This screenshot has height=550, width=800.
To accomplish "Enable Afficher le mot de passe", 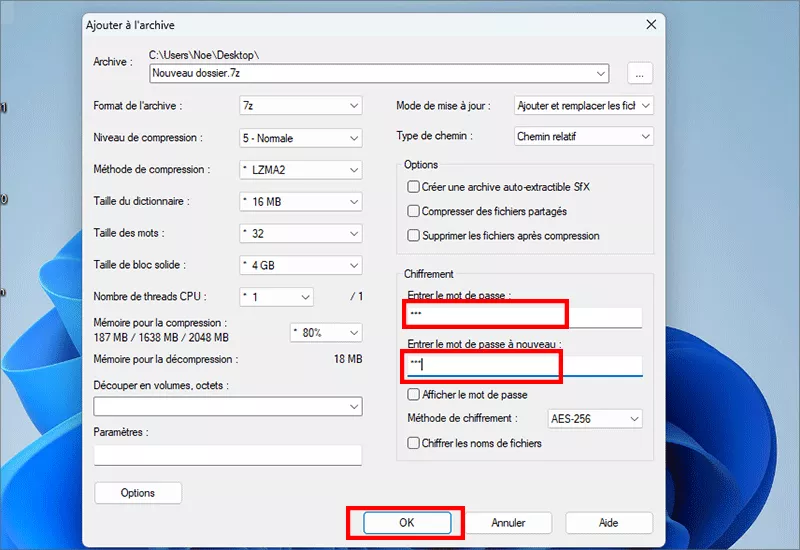I will pos(414,395).
